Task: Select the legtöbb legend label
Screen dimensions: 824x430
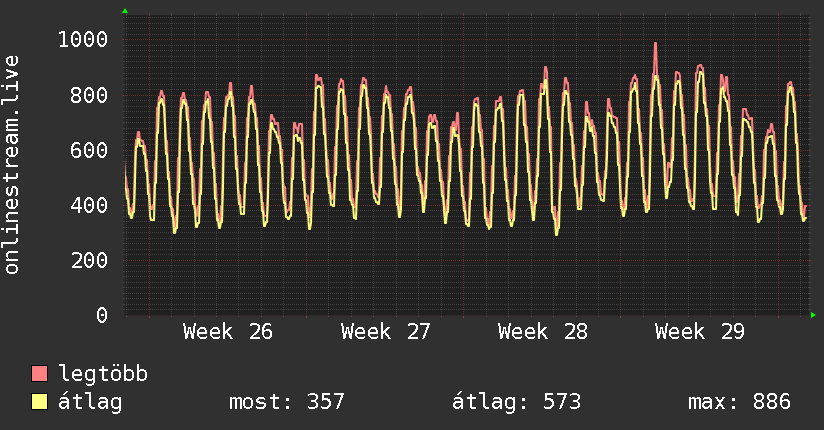Action: click(x=103, y=374)
